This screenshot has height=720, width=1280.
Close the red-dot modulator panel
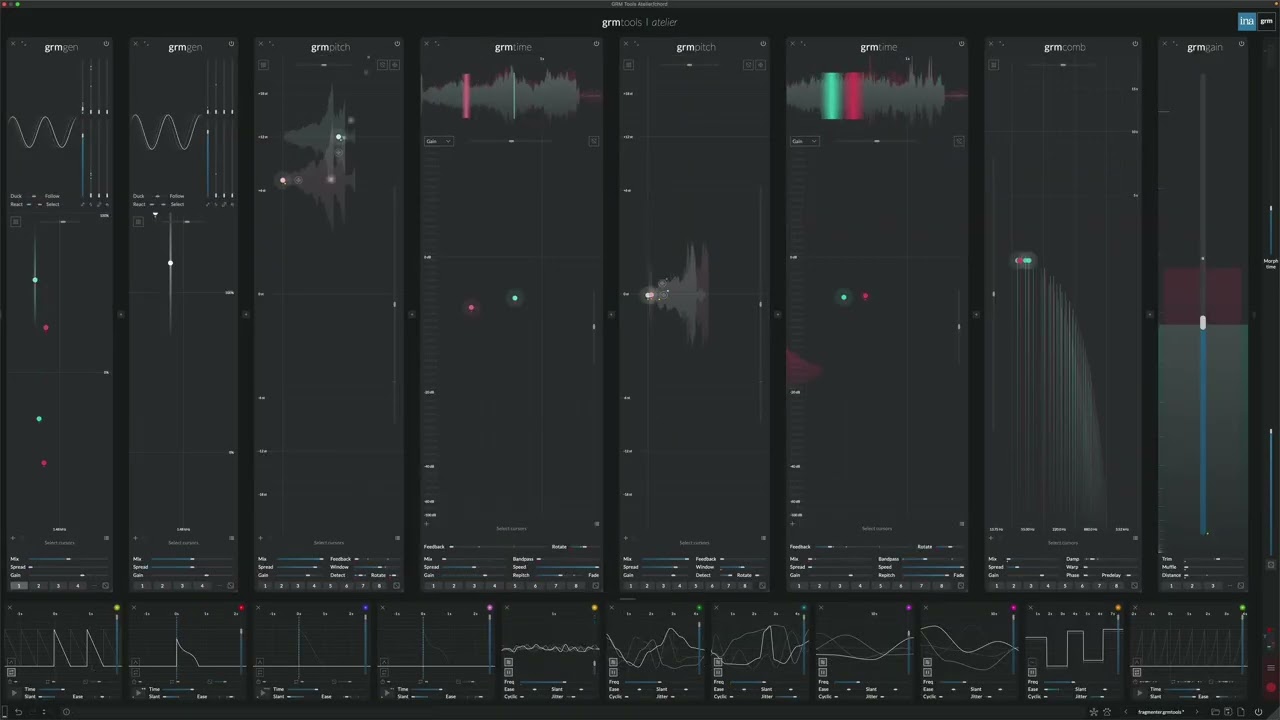(134, 607)
